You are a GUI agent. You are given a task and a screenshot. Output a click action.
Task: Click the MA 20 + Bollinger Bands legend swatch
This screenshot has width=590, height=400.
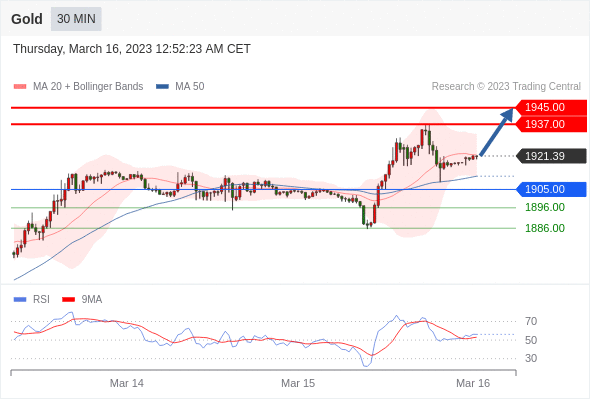click(x=20, y=87)
